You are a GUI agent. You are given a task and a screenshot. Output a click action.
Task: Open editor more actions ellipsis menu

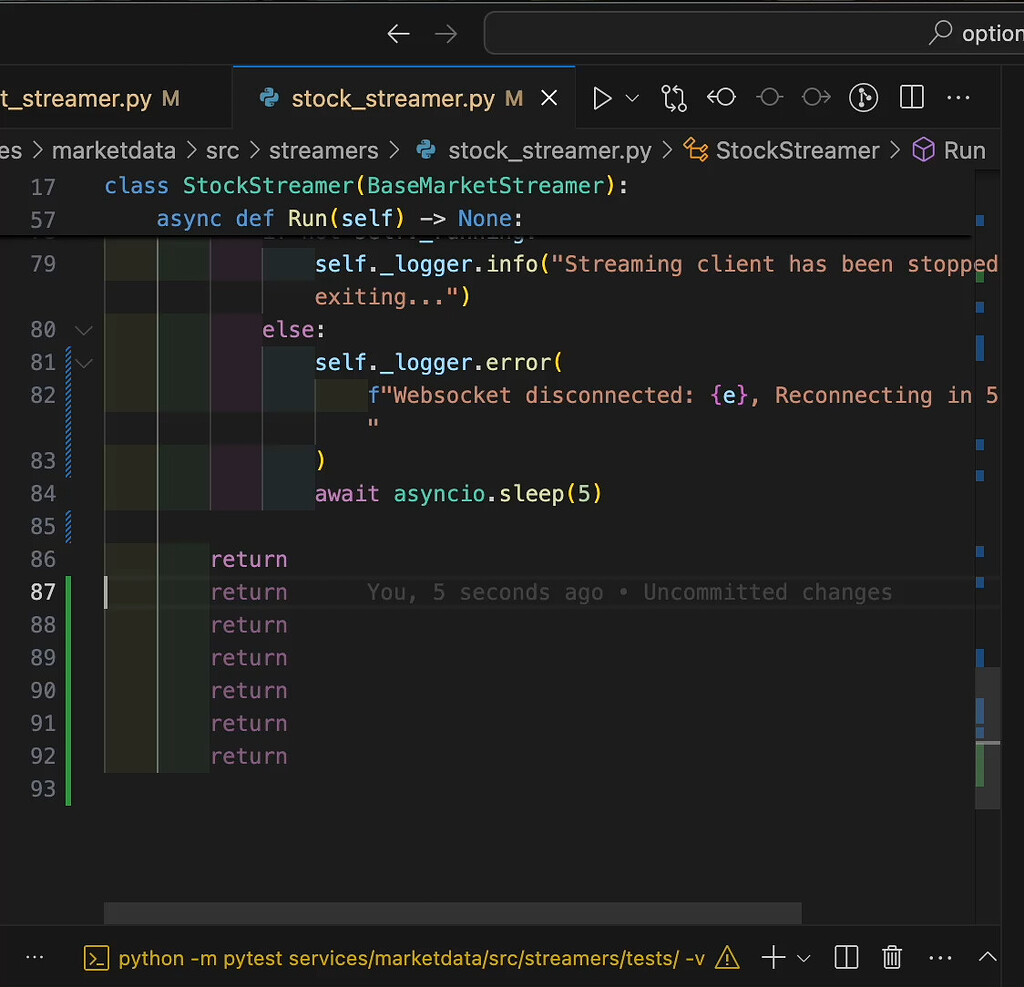click(x=958, y=98)
